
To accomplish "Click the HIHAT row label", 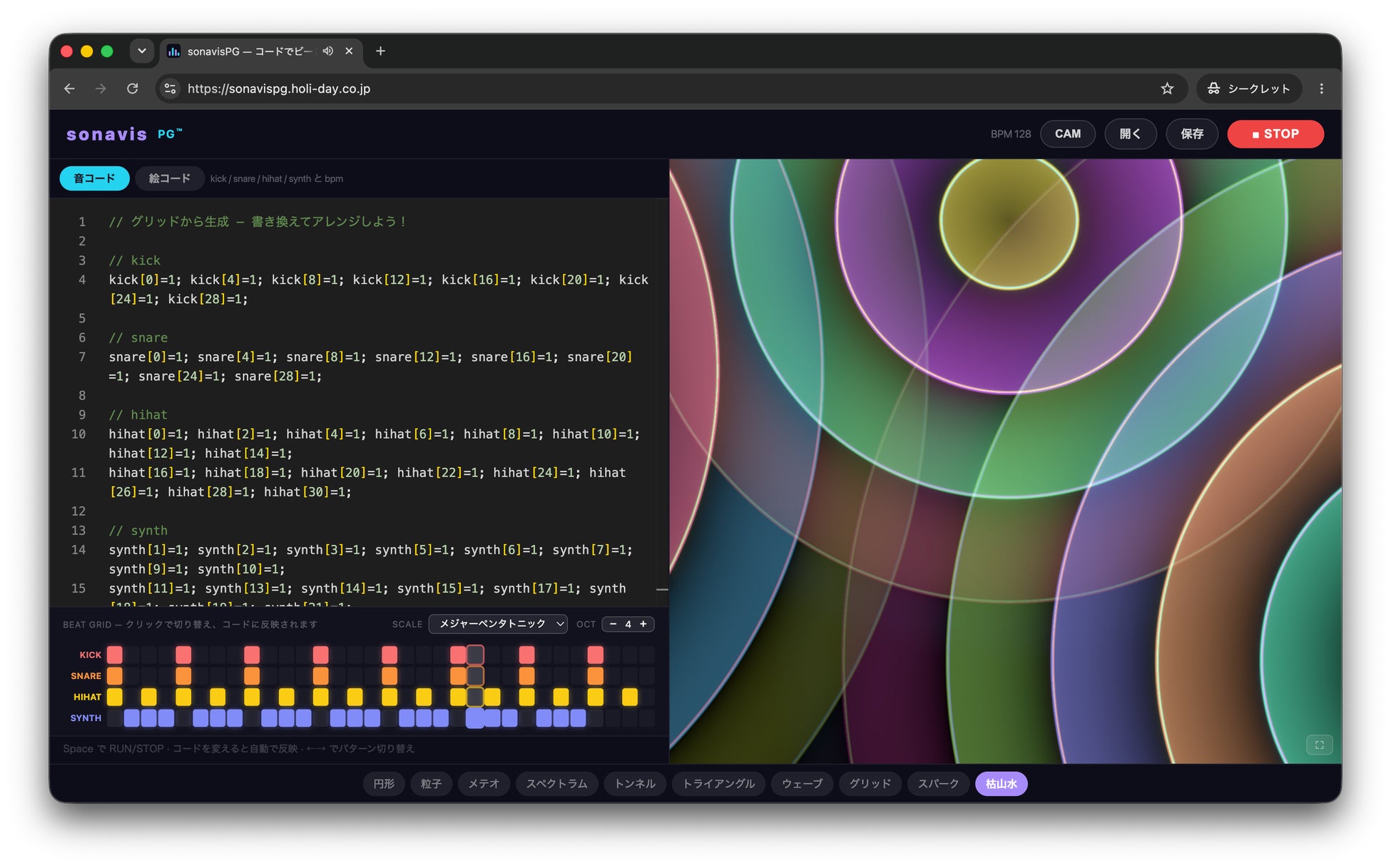I will click(x=88, y=697).
